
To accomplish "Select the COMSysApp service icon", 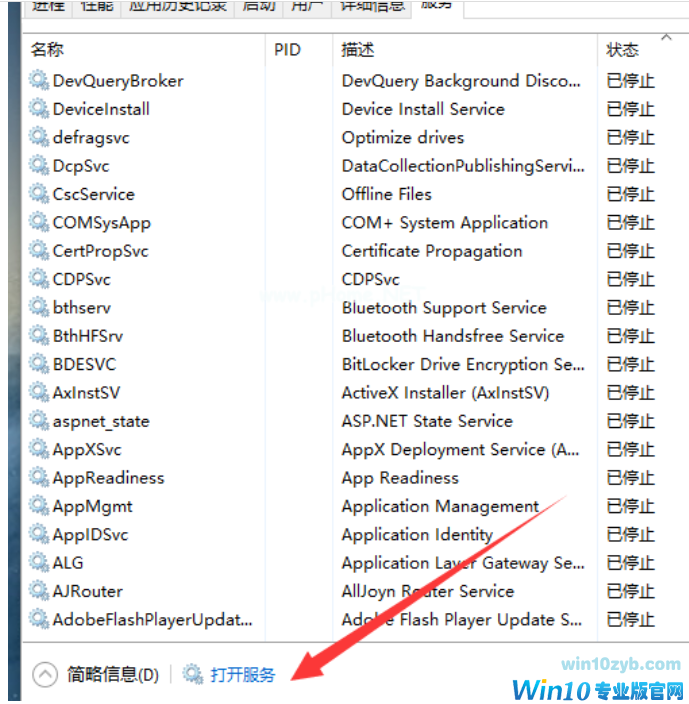I will [x=39, y=223].
